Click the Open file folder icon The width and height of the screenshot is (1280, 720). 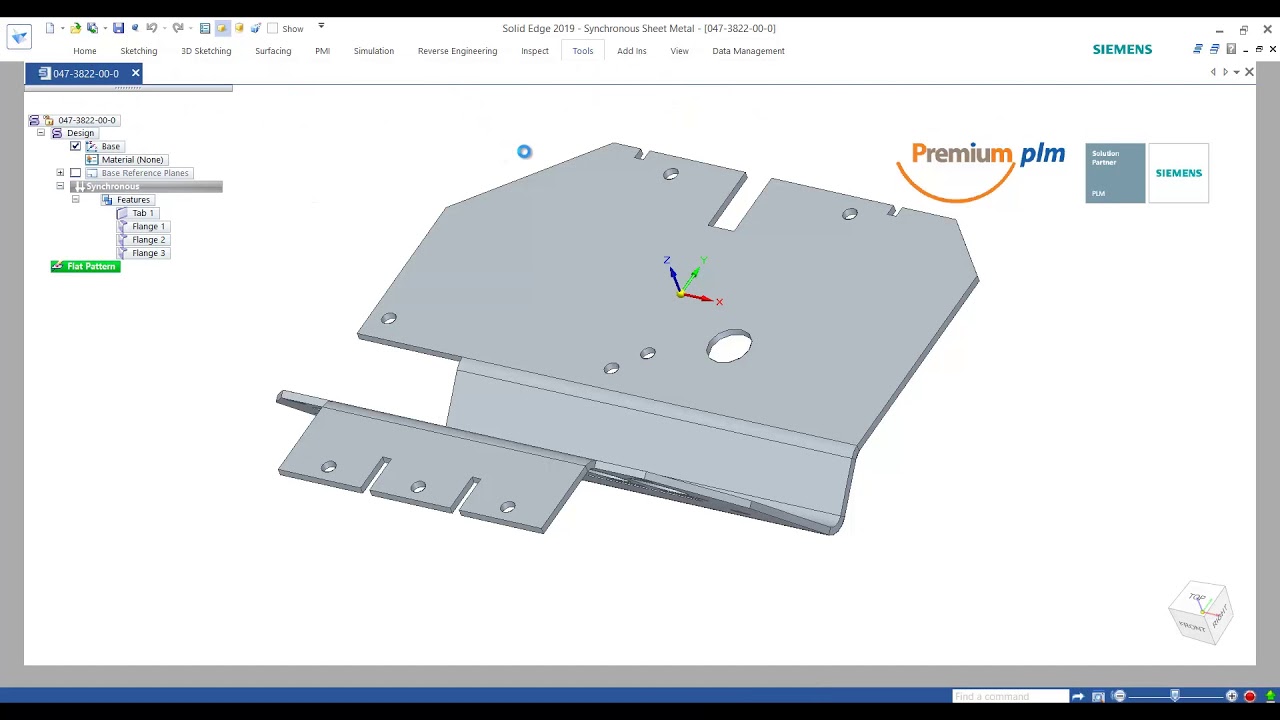(x=75, y=28)
